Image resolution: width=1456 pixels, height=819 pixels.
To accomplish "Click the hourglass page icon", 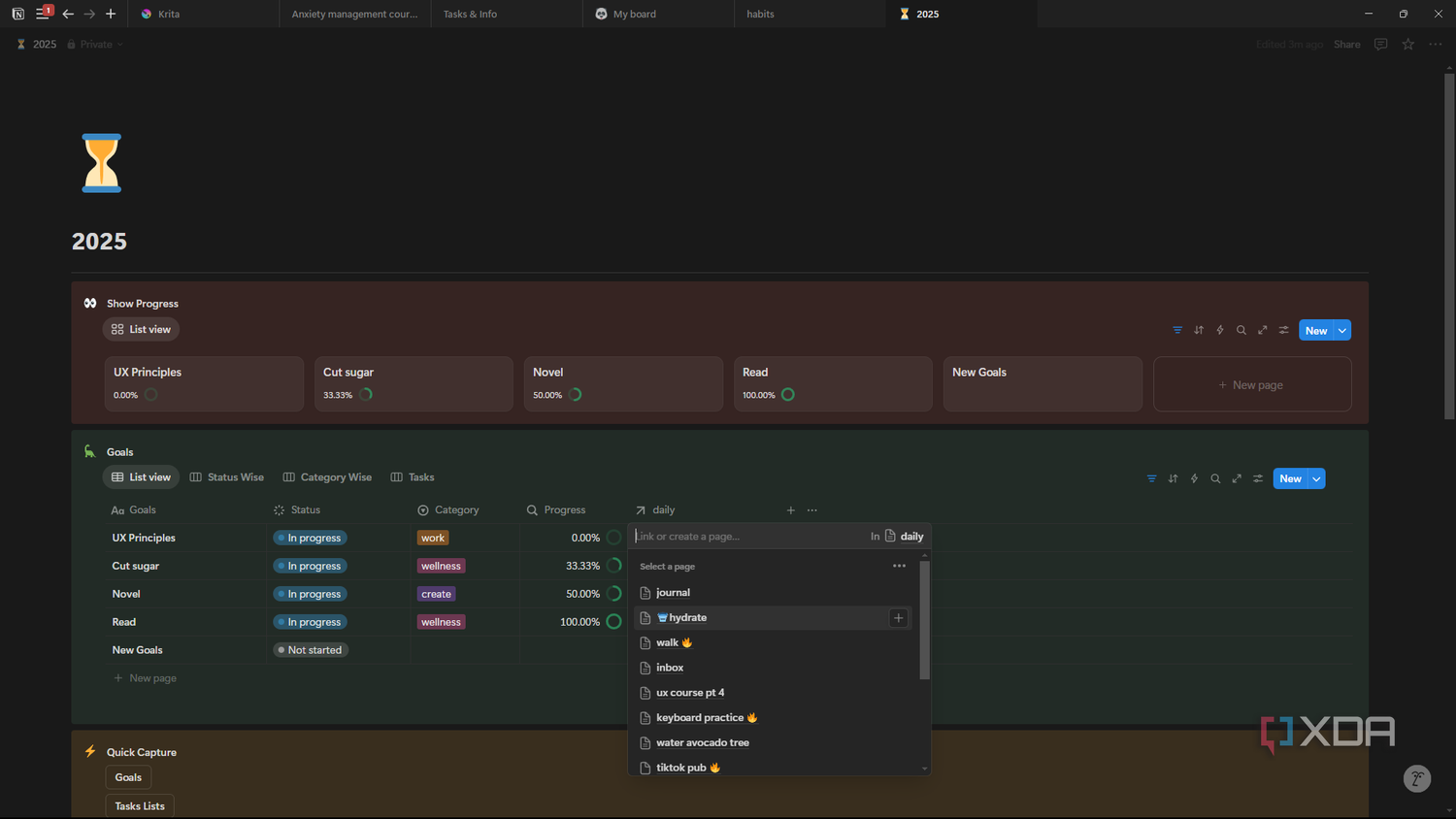I will pyautogui.click(x=101, y=163).
